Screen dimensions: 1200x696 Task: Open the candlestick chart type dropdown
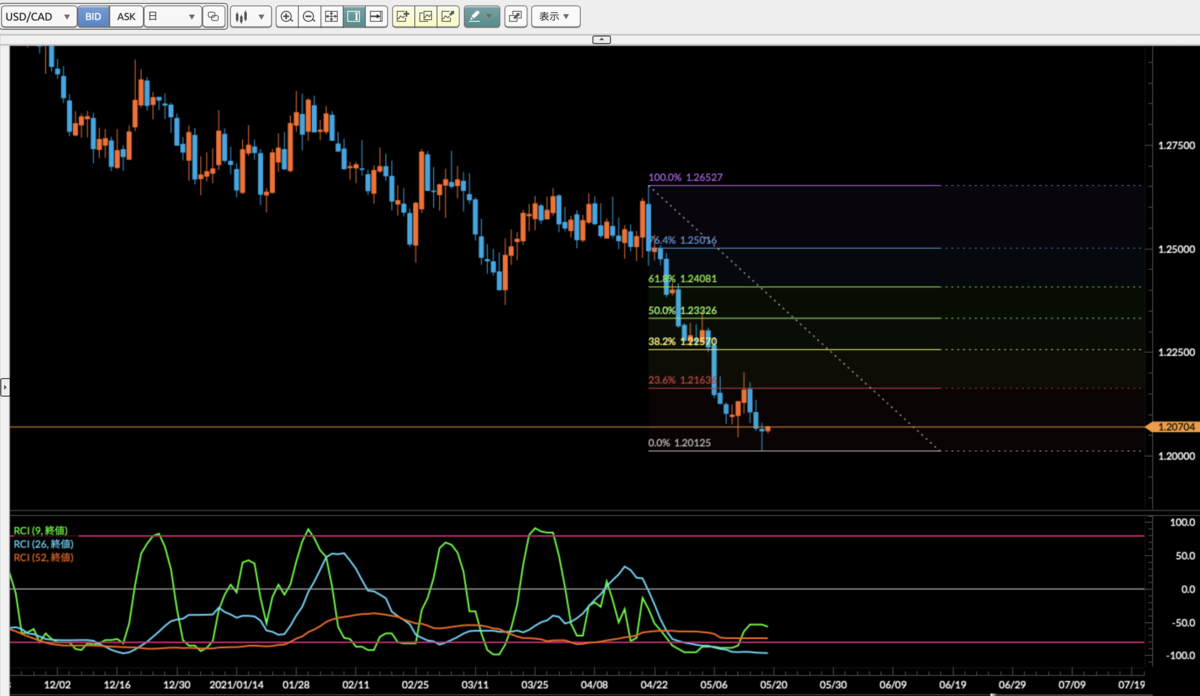click(249, 17)
